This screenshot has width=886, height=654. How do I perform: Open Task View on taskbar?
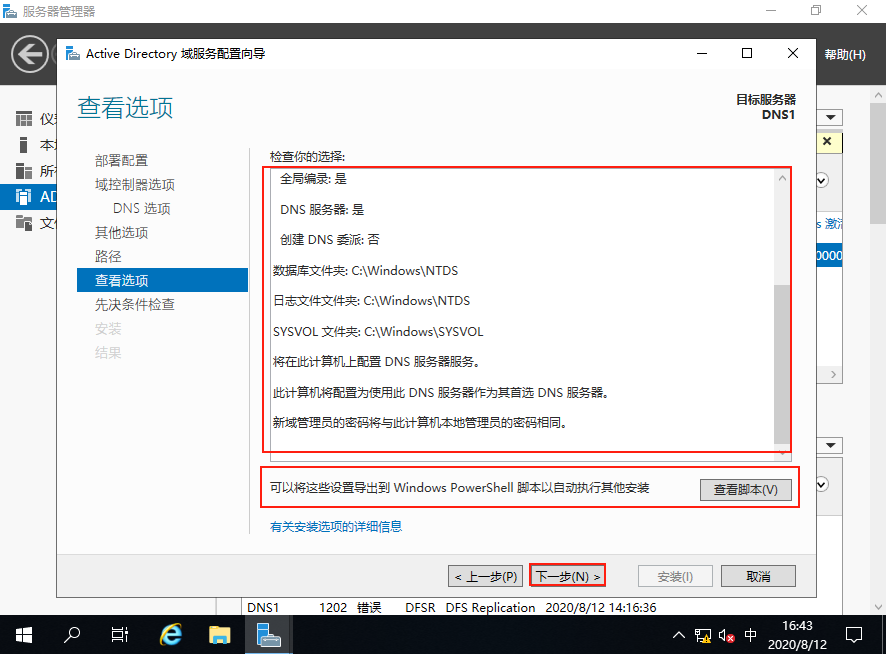click(x=120, y=635)
